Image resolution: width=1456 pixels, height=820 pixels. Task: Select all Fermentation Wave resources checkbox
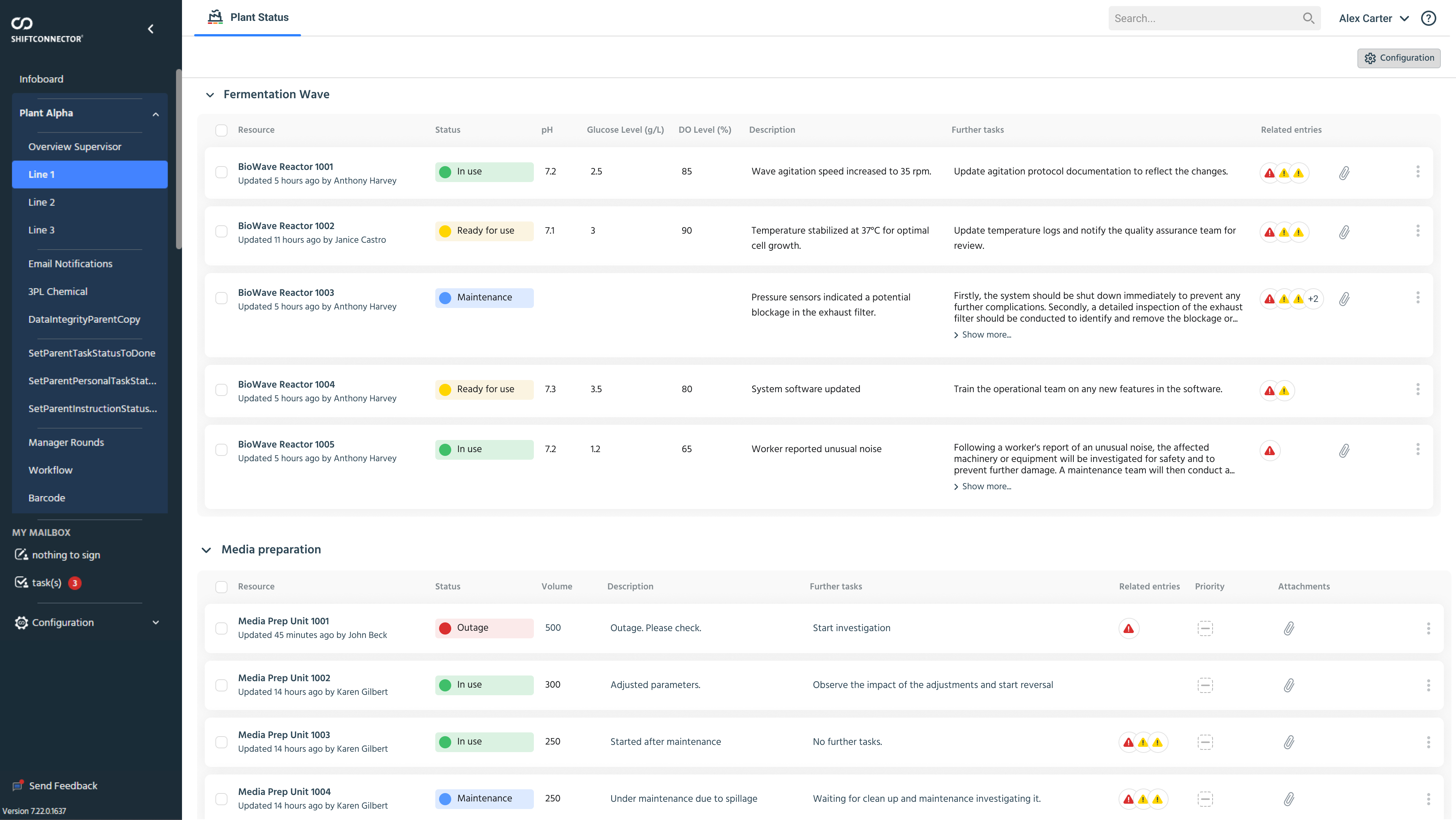tap(221, 130)
